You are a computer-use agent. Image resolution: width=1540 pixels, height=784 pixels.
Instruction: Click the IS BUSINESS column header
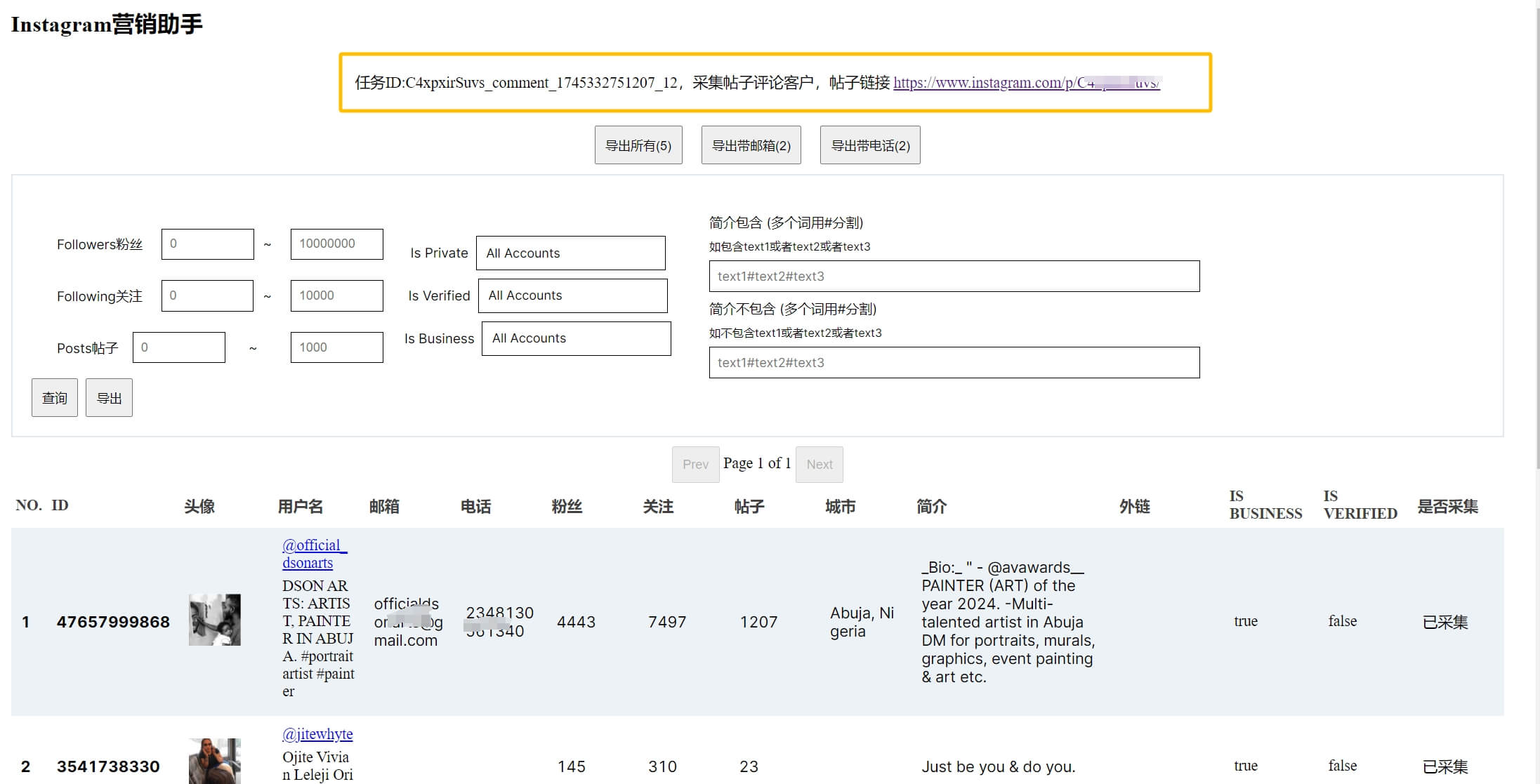1265,505
